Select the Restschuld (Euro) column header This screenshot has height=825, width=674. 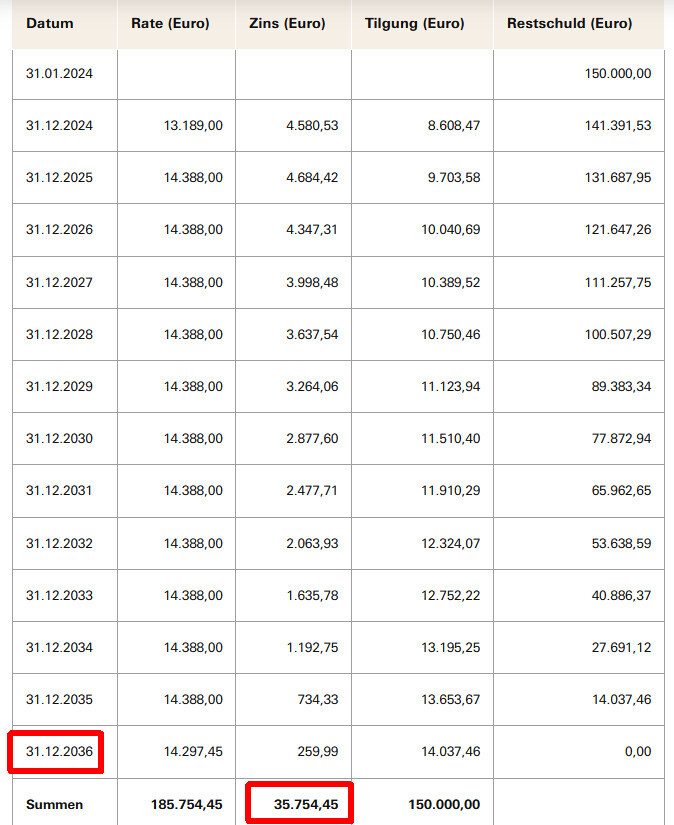pyautogui.click(x=570, y=23)
